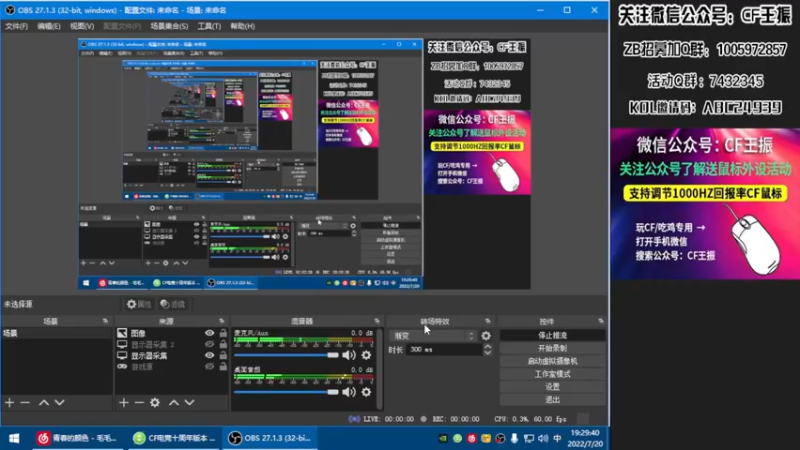The height and width of the screenshot is (450, 800).
Task: Toggle lock on 游戏源 source
Action: [223, 367]
